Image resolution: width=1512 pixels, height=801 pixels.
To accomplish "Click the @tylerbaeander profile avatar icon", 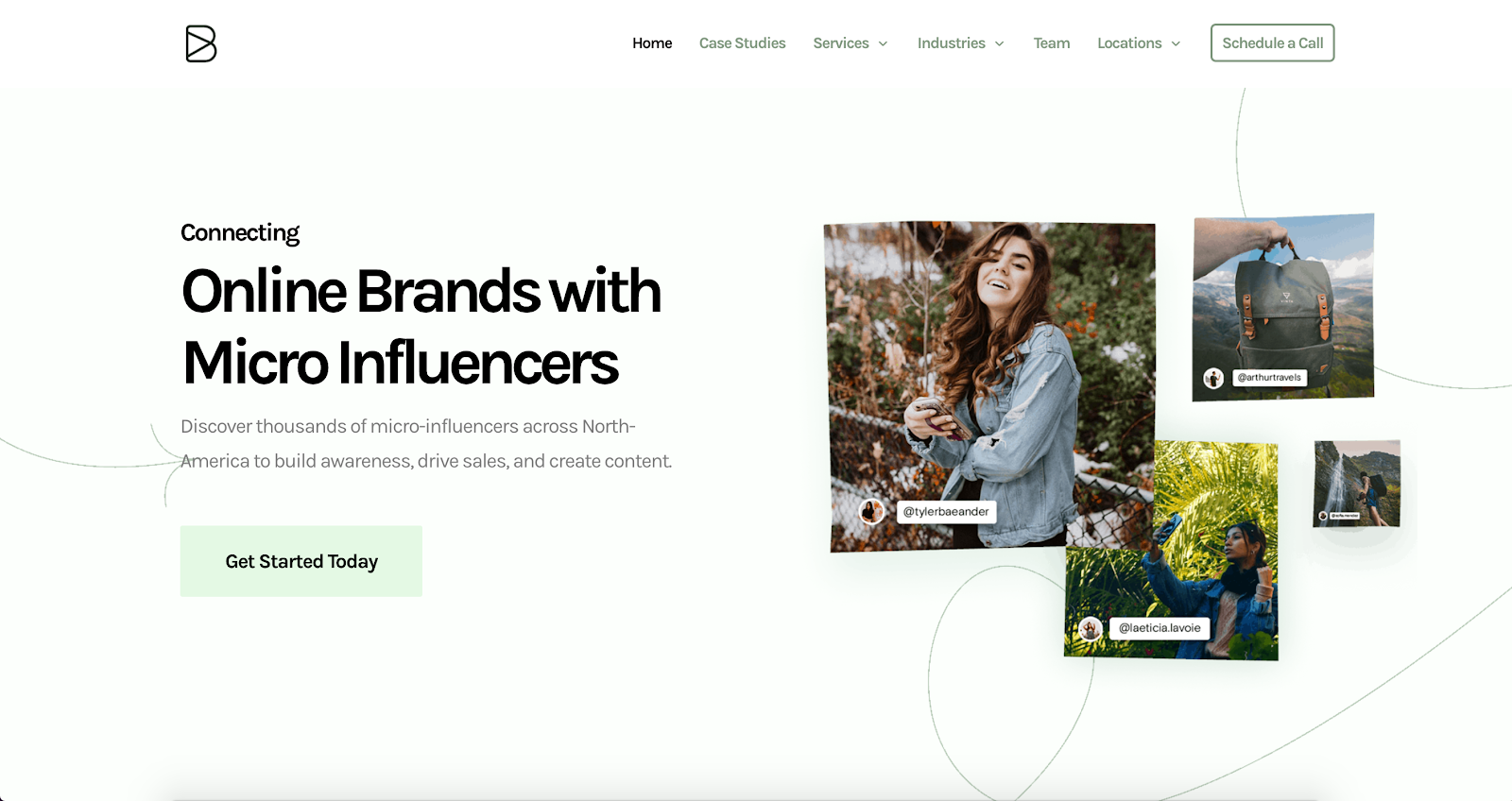I will (x=871, y=512).
